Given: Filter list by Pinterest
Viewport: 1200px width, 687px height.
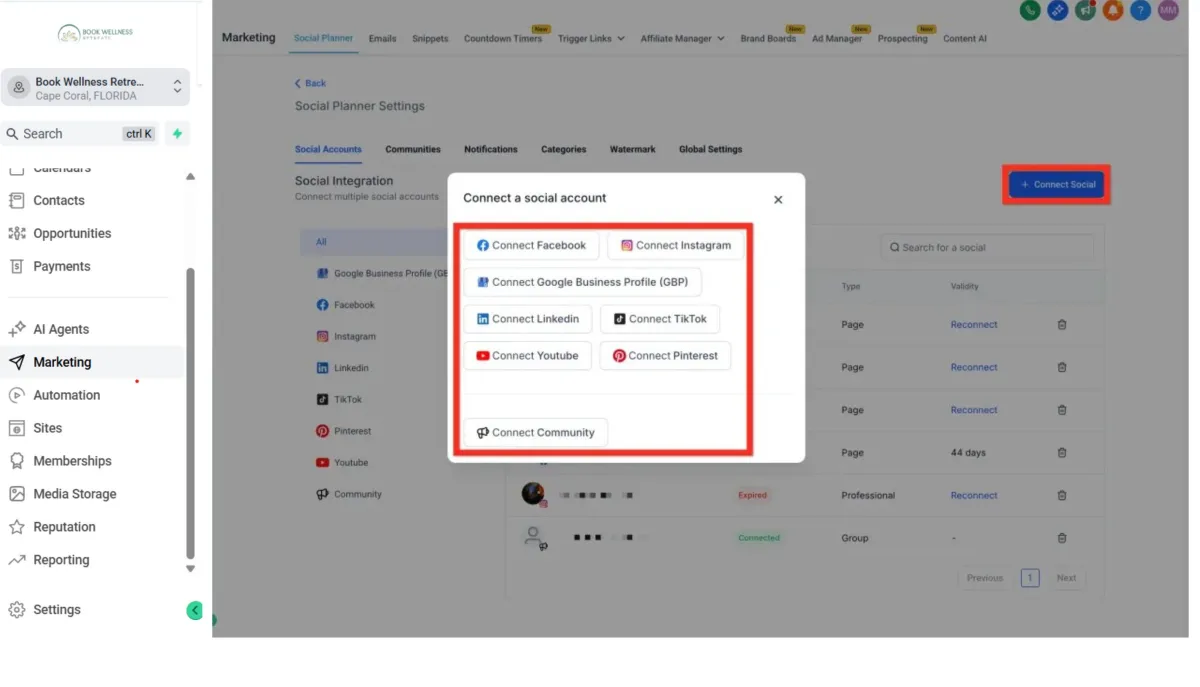Looking at the screenshot, I should [344, 431].
